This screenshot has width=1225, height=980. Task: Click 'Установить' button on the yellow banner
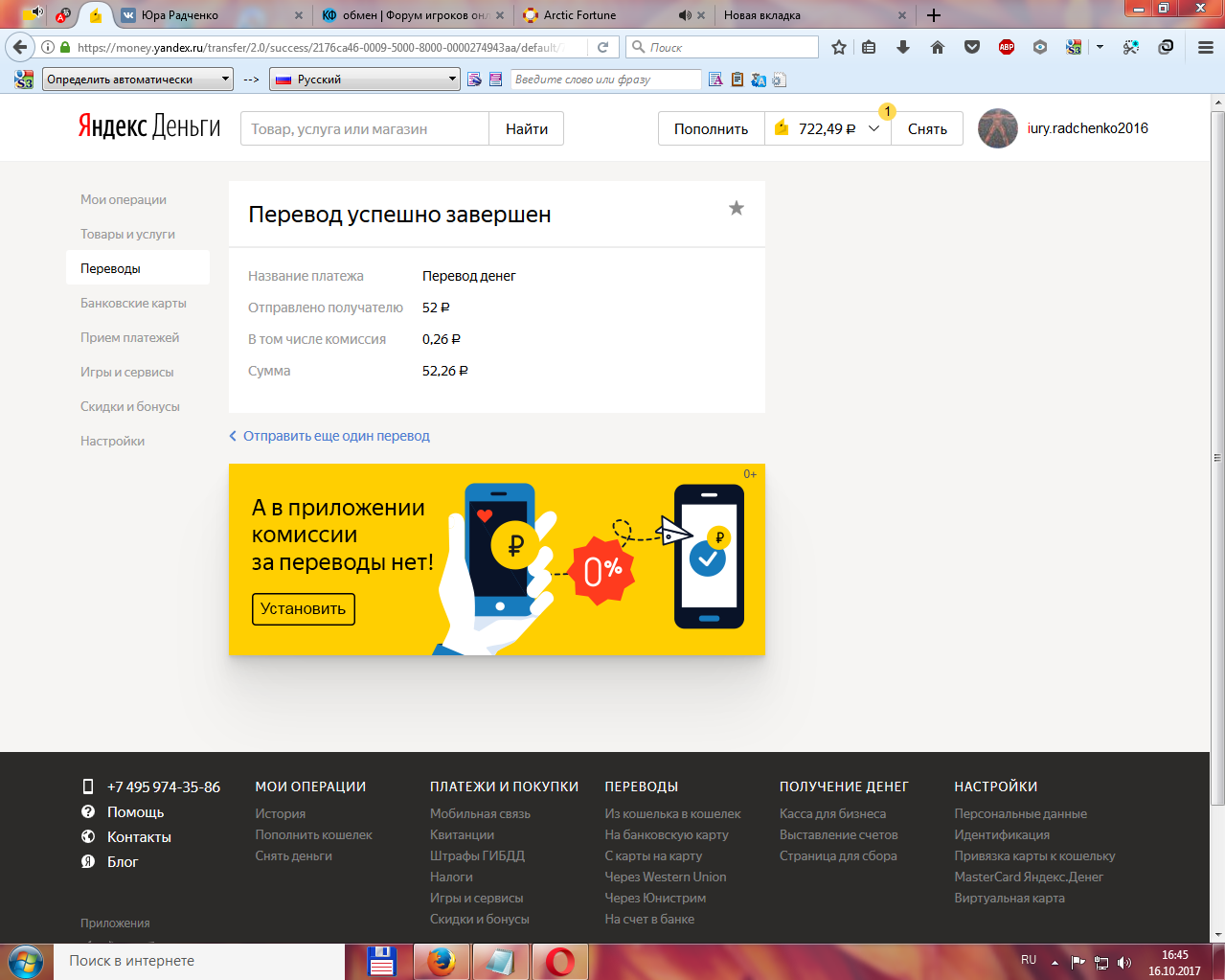tap(303, 609)
